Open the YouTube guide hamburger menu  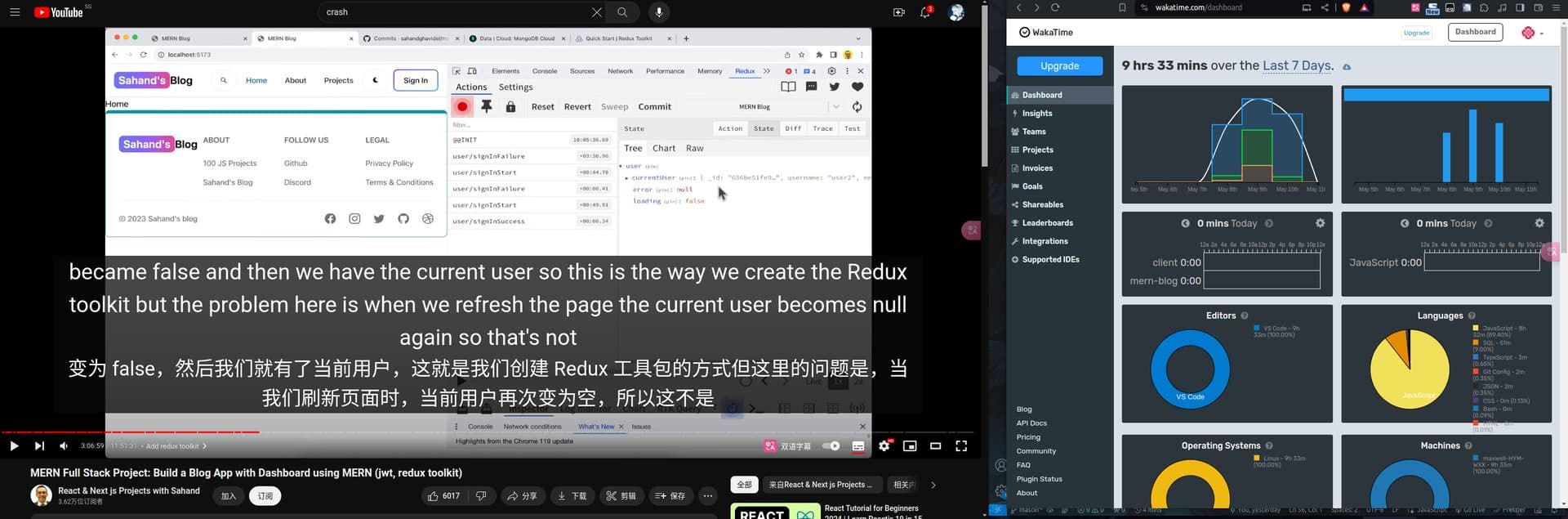(x=15, y=12)
